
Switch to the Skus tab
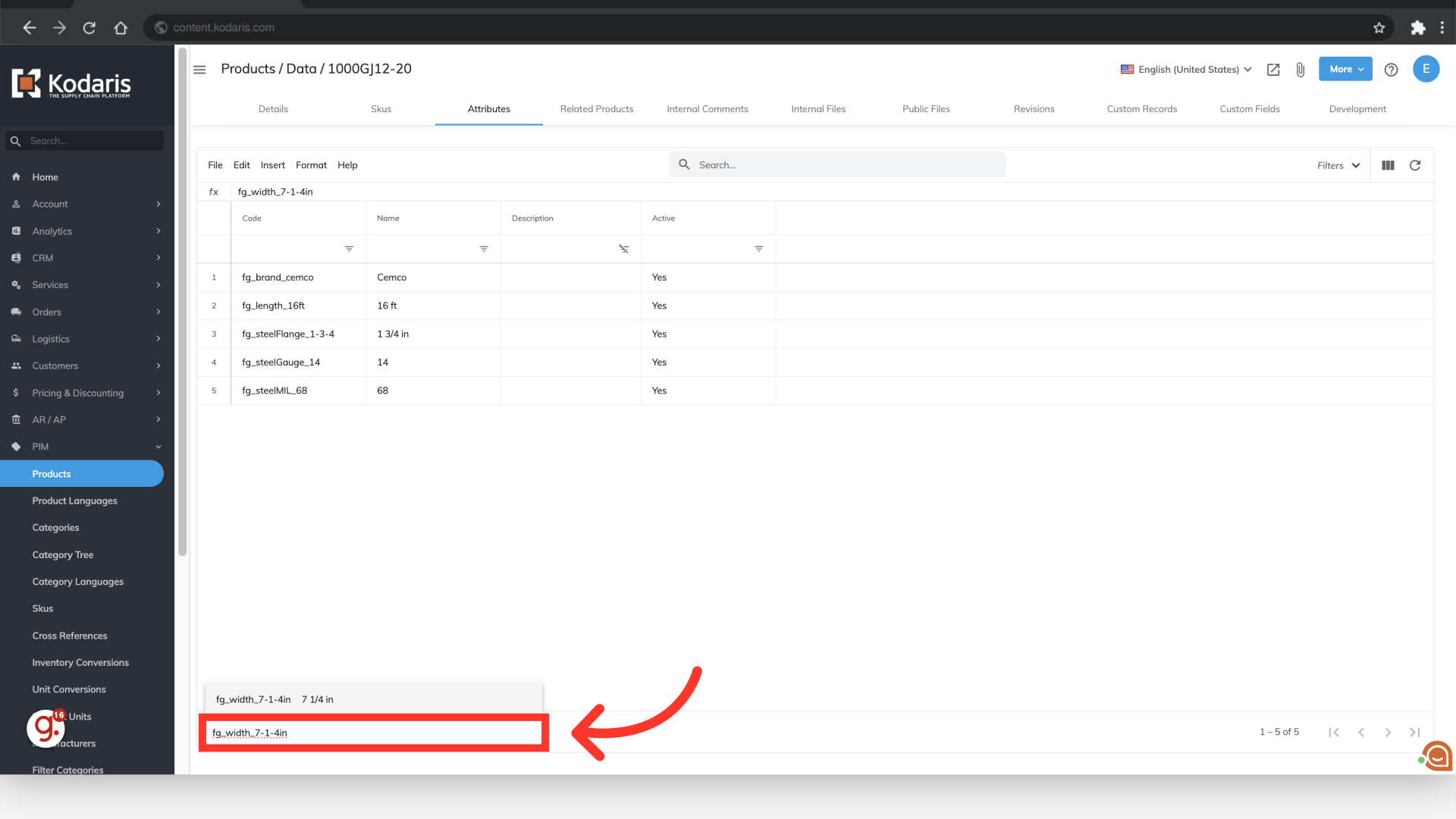[x=381, y=109]
